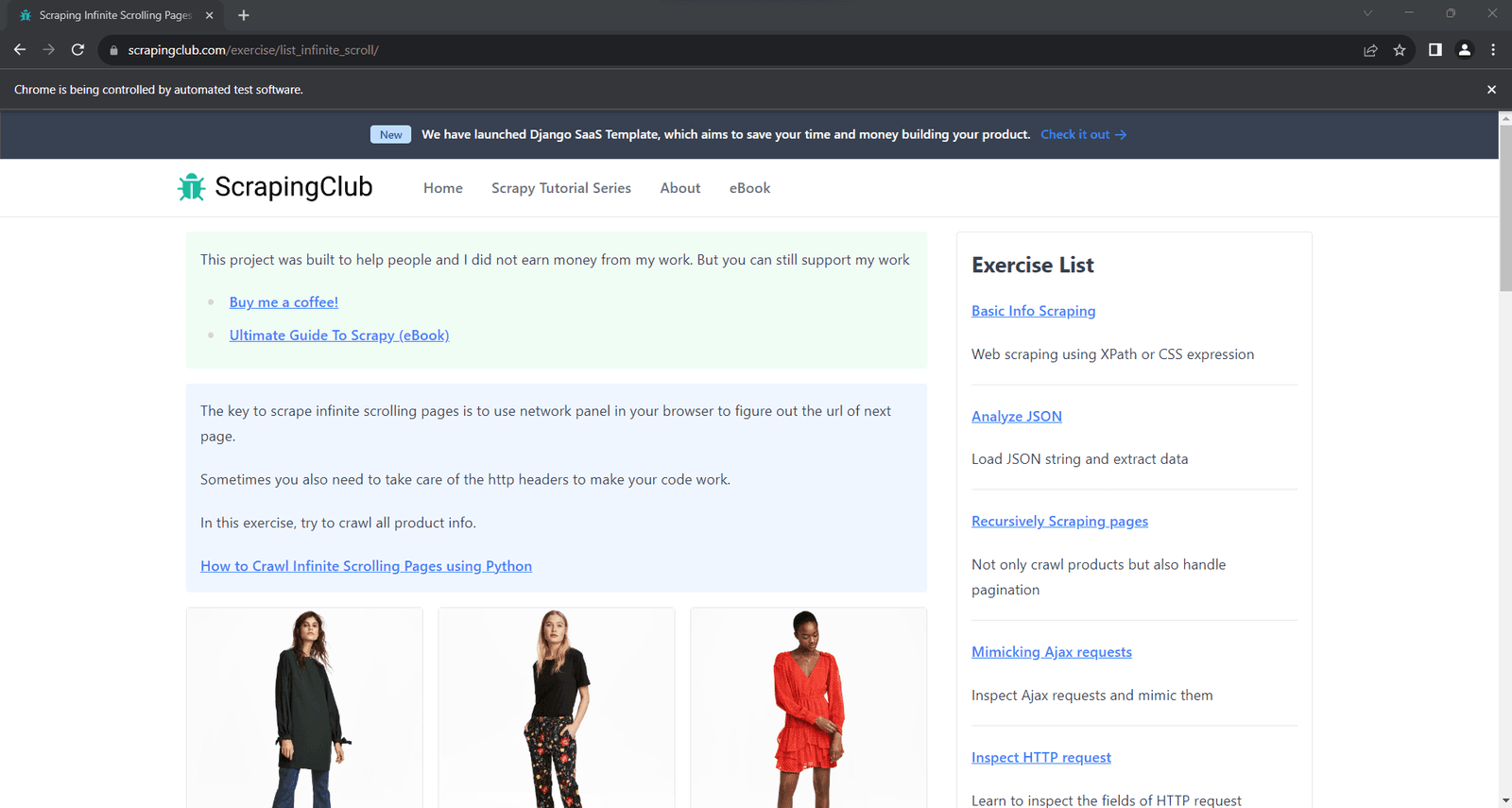The image size is (1512, 808).
Task: Open the Chrome profile icon
Action: [x=1464, y=50]
